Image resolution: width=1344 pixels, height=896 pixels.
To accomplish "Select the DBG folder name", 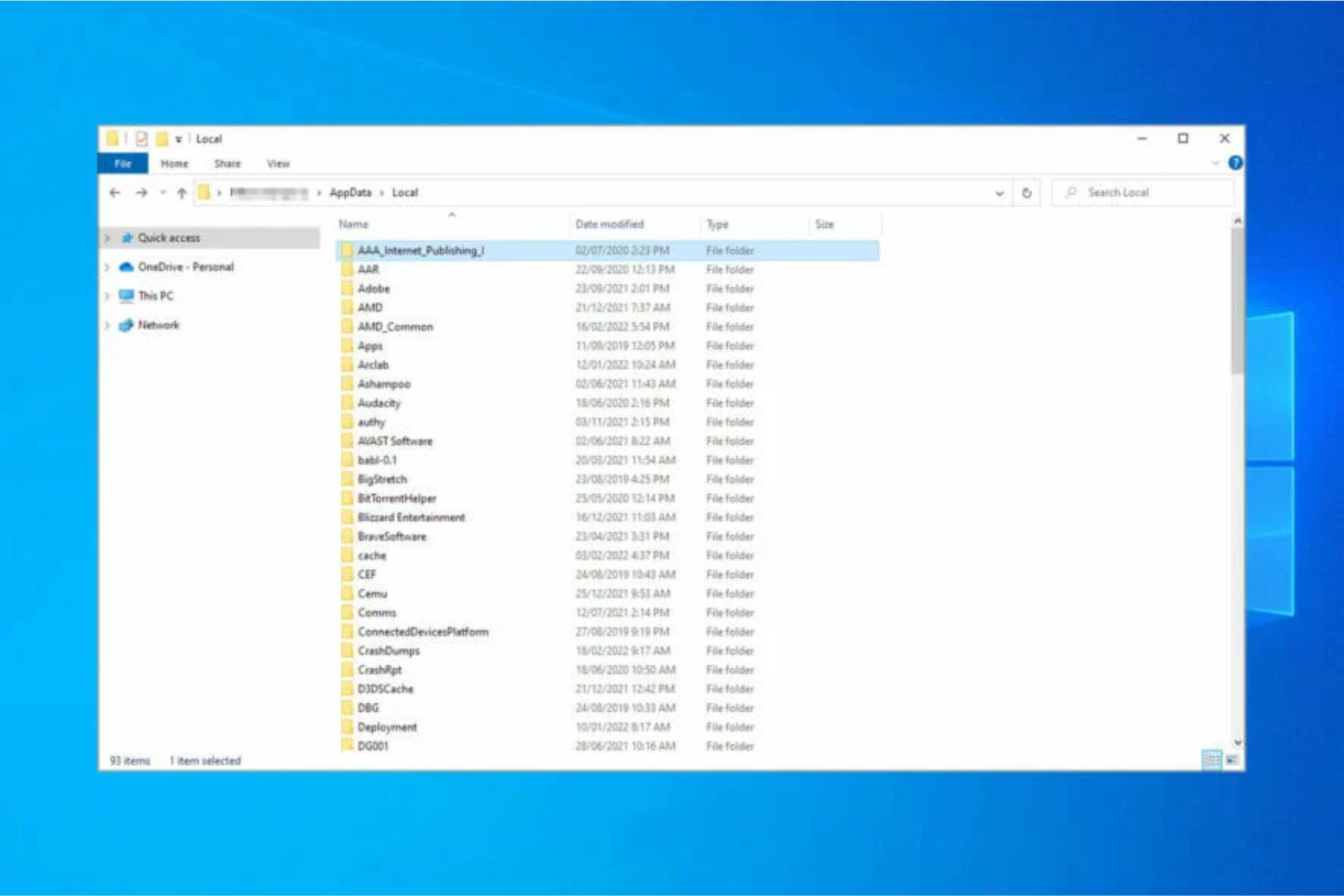I will tap(368, 708).
